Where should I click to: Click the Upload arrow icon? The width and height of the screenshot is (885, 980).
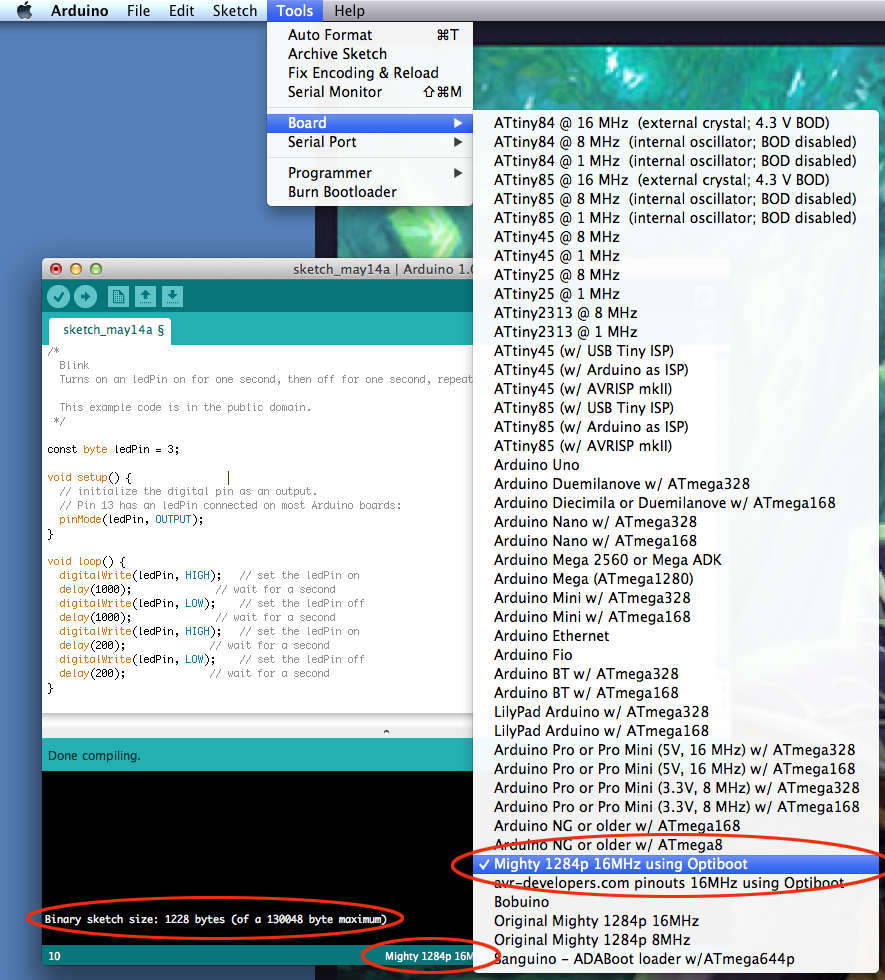pyautogui.click(x=85, y=296)
